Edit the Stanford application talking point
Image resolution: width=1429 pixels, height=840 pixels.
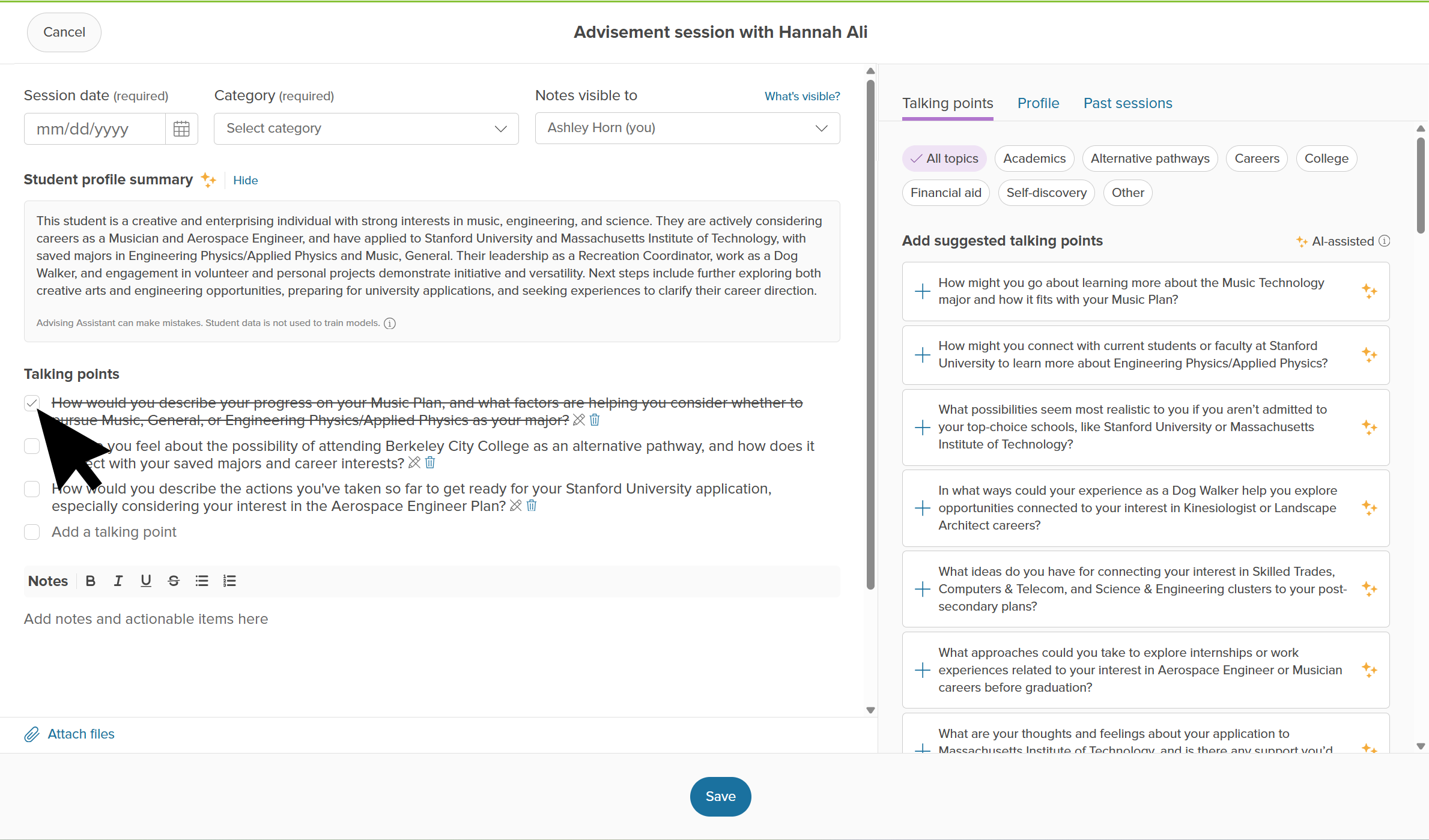(515, 506)
